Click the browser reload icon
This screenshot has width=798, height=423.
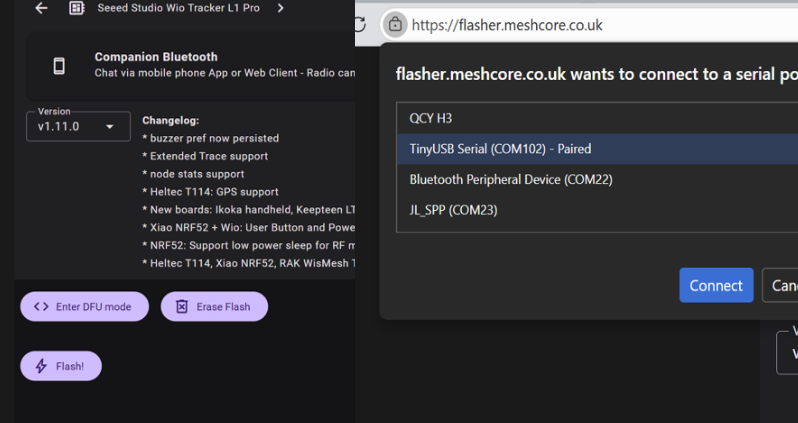[x=360, y=24]
